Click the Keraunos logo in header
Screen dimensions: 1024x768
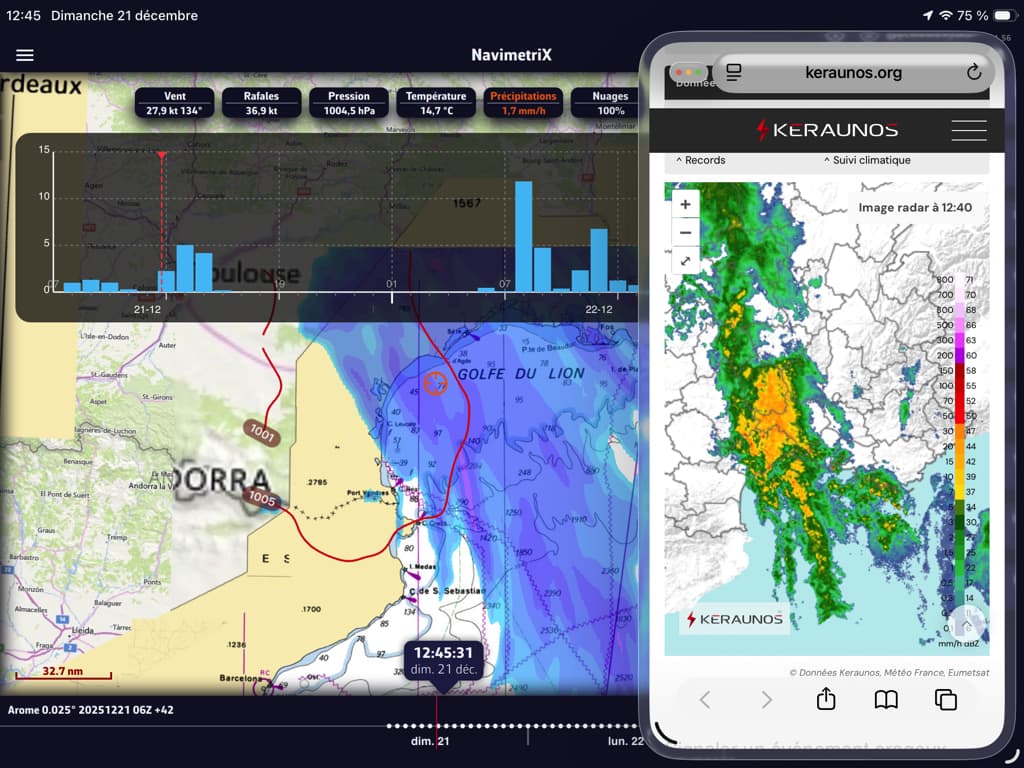coord(827,130)
